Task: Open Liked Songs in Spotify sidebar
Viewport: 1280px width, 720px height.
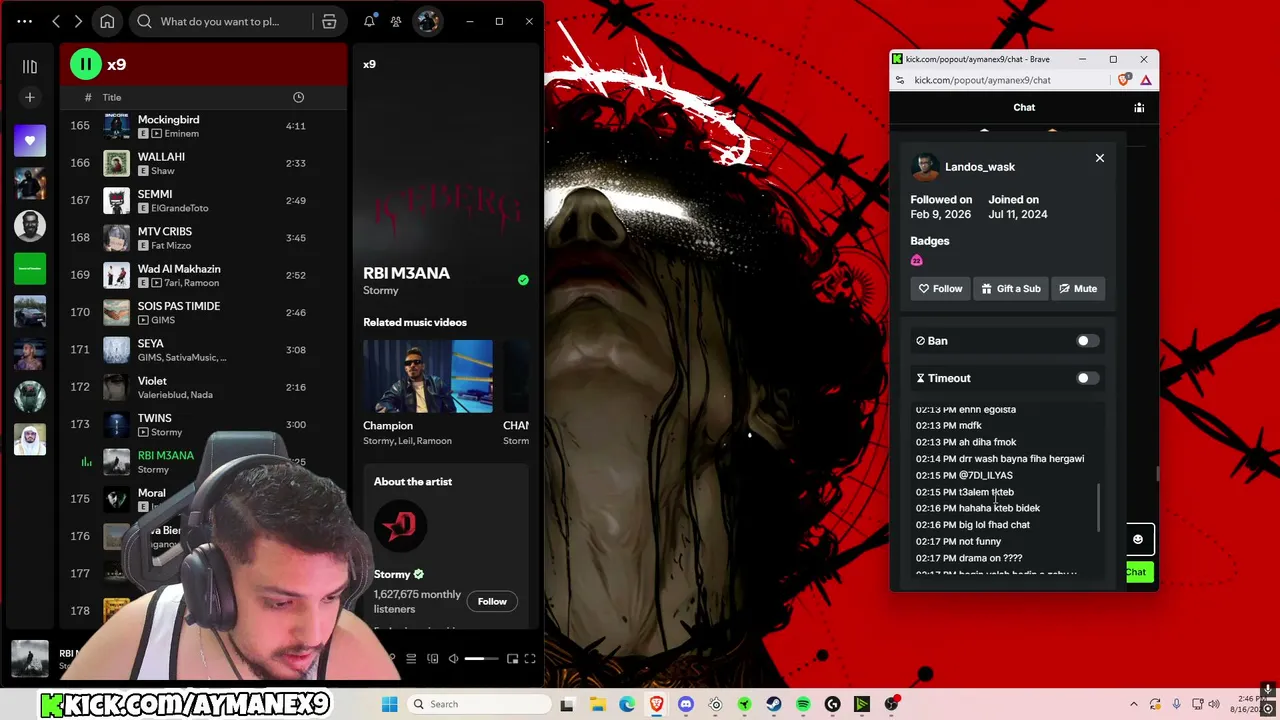Action: point(30,140)
